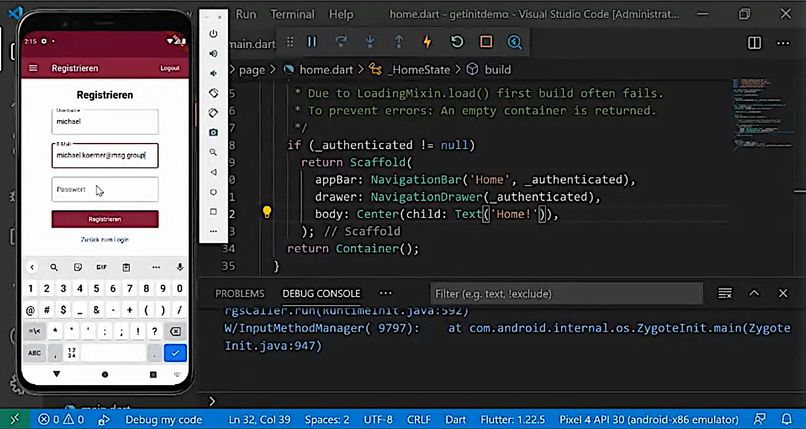Click the green restart debug icon
The height and width of the screenshot is (429, 806).
click(457, 42)
